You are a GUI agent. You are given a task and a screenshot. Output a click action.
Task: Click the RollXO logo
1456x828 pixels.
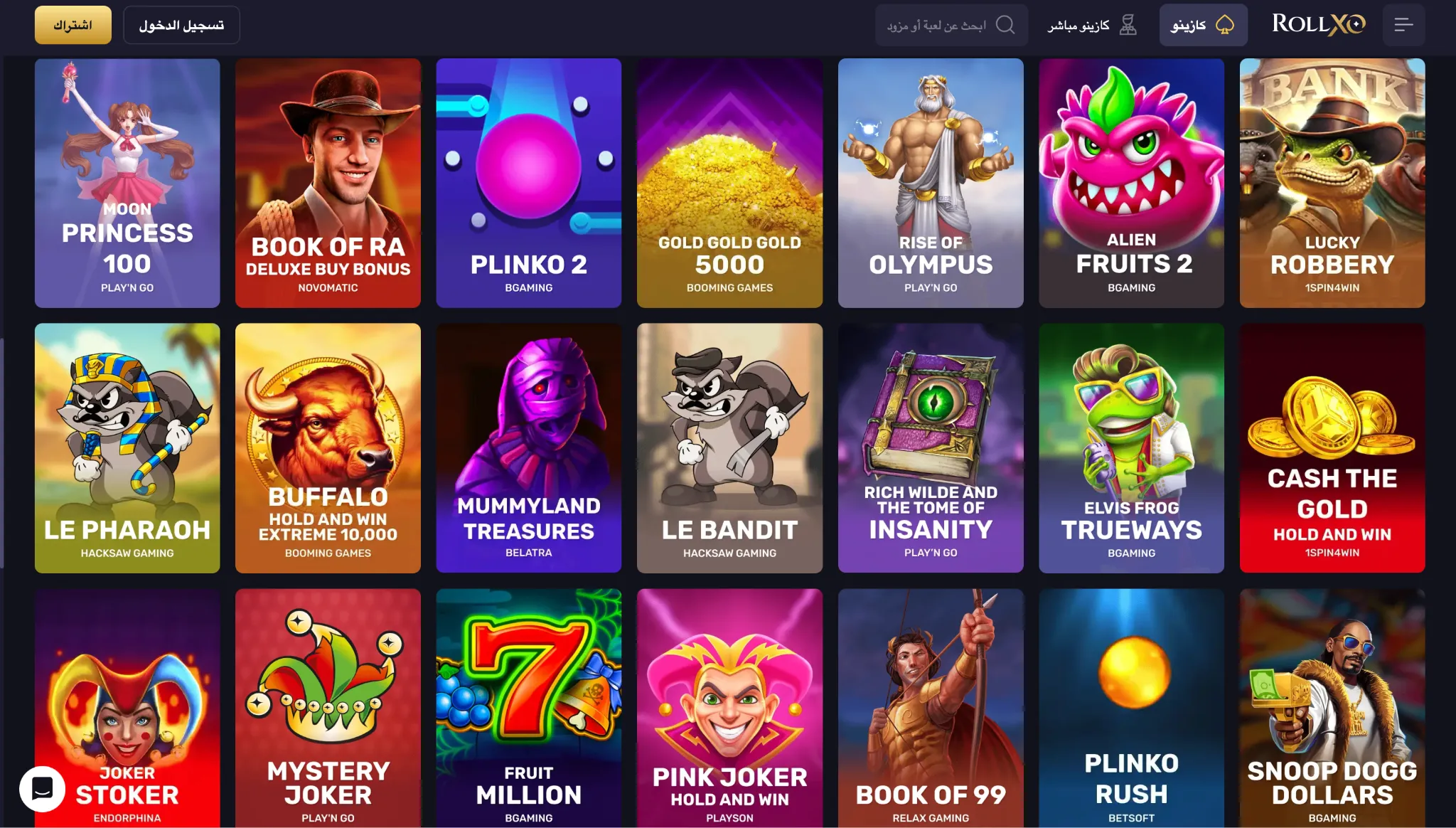tap(1319, 24)
